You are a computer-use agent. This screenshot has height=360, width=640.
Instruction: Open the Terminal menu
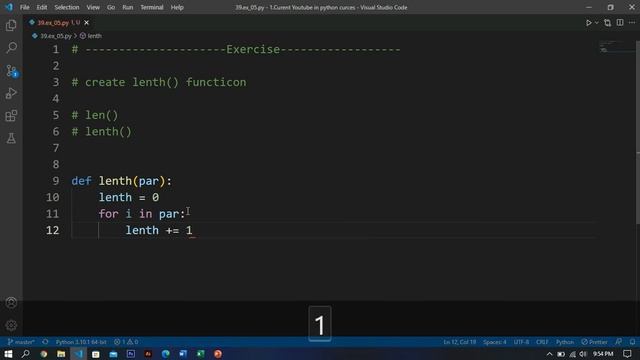click(152, 7)
